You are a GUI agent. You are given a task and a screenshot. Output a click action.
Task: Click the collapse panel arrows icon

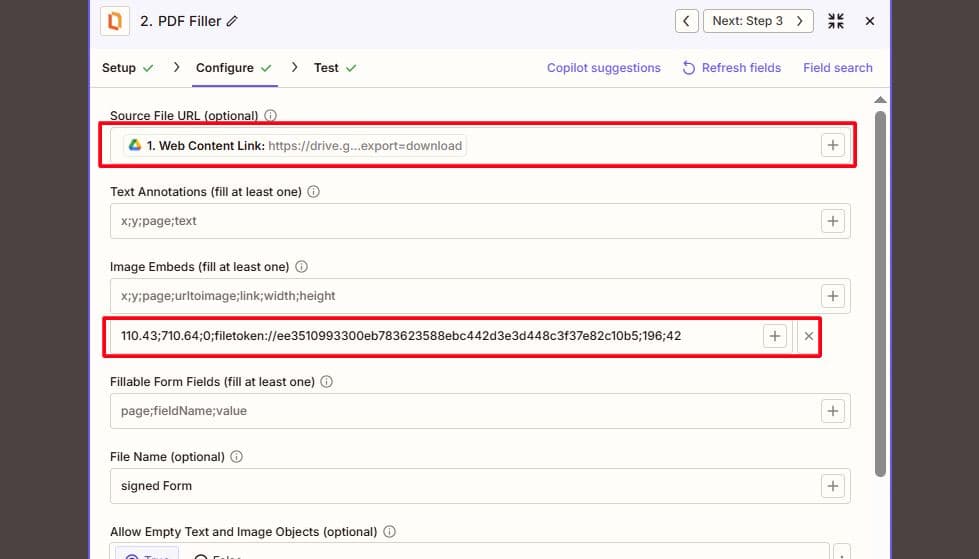pyautogui.click(x=836, y=21)
